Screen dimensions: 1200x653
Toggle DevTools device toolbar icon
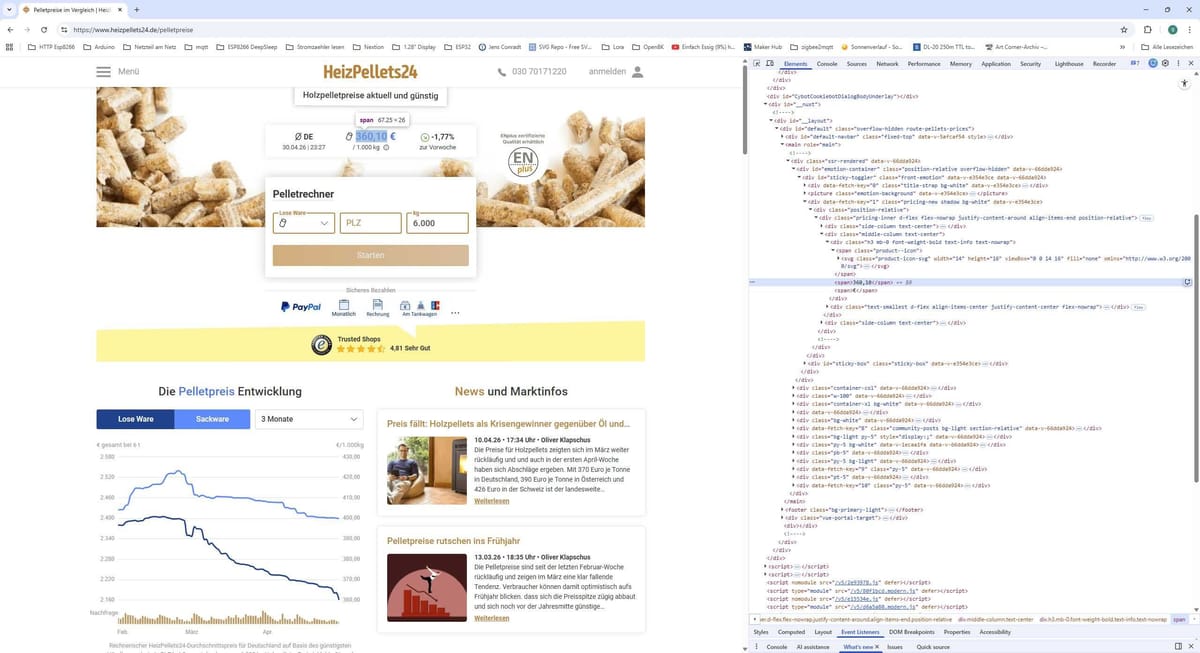point(772,64)
